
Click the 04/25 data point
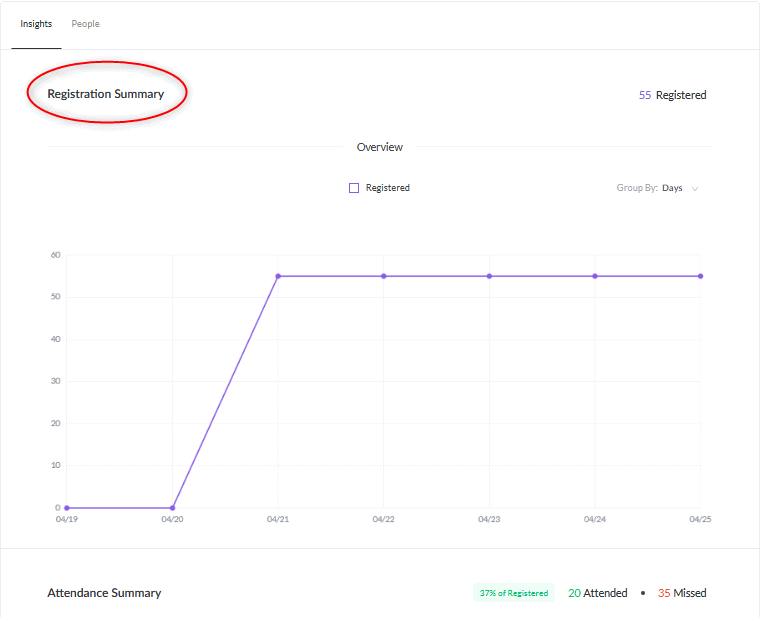click(700, 276)
